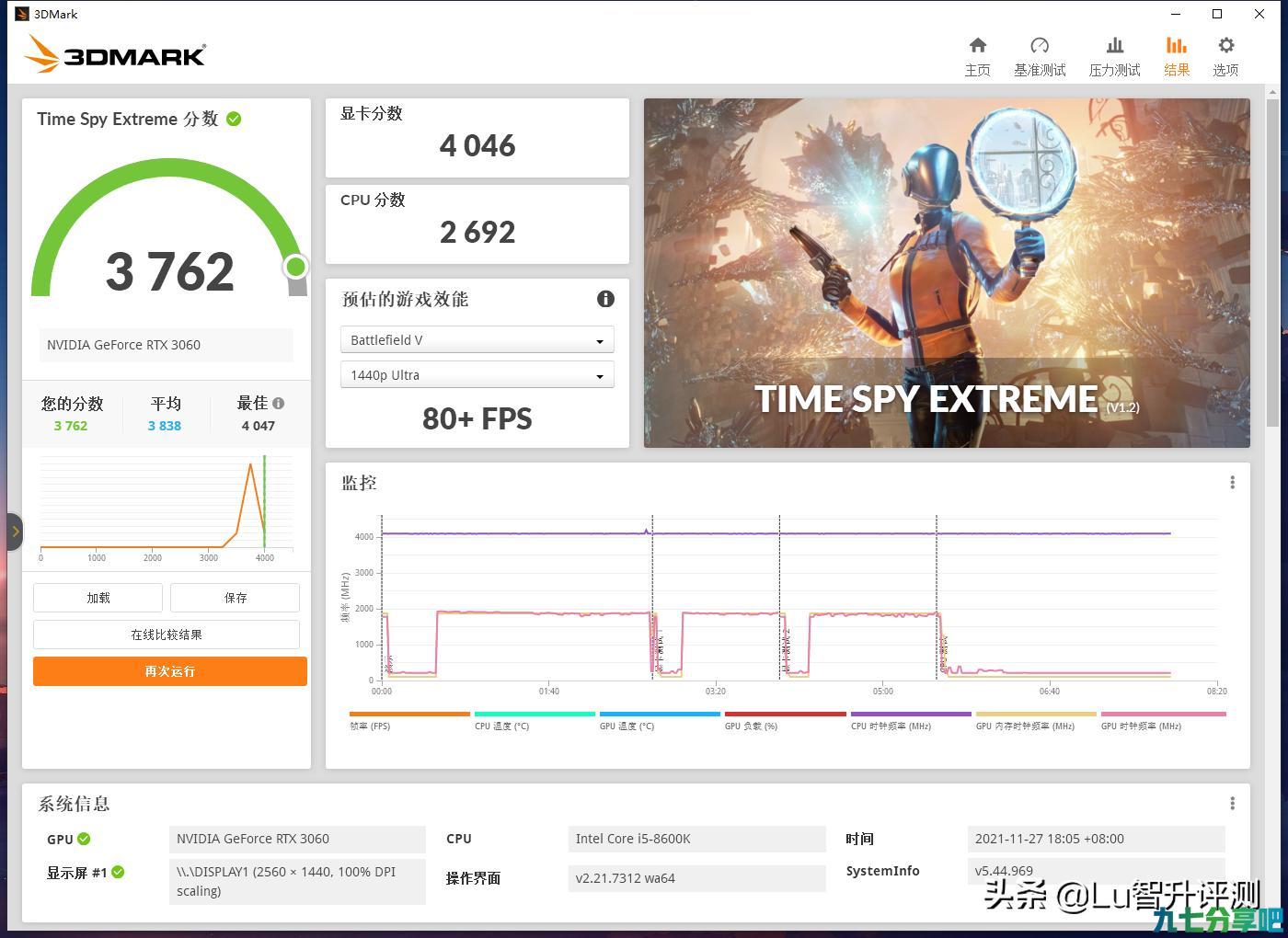Viewport: 1288px width, 938px height.
Task: Click the v2.21.7312 wa64 version field
Action: [696, 878]
